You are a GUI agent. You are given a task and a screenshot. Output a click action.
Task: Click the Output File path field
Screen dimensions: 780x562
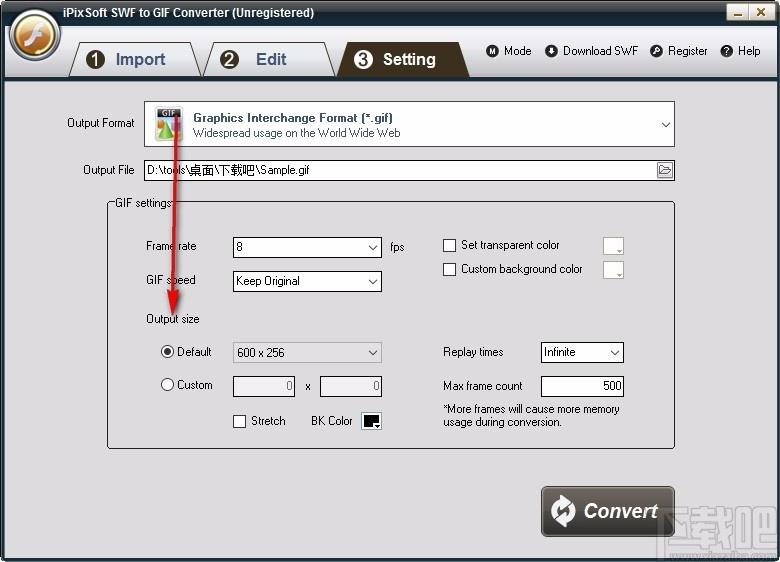[x=400, y=170]
